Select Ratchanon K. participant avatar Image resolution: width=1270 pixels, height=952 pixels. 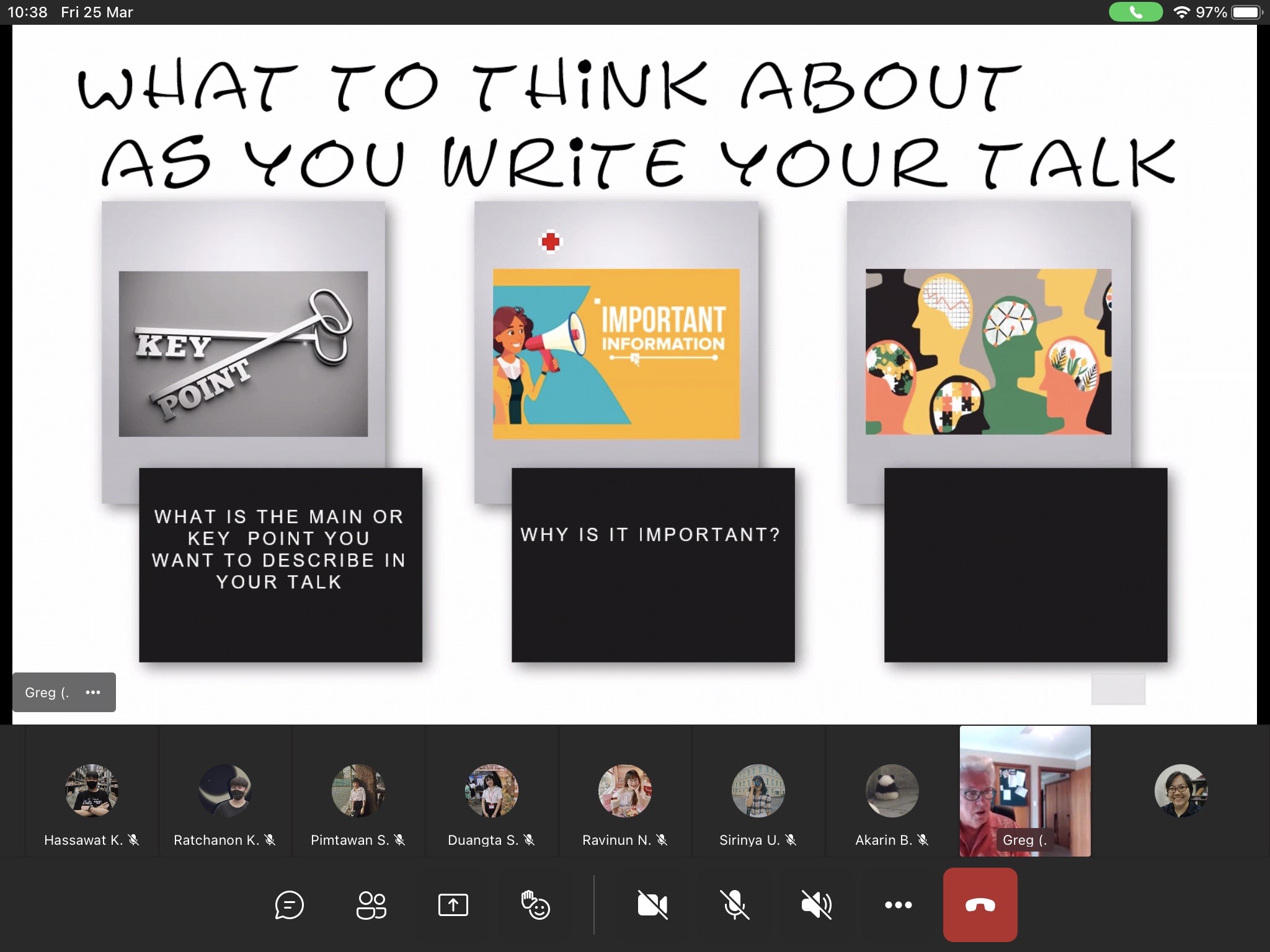[x=225, y=791]
